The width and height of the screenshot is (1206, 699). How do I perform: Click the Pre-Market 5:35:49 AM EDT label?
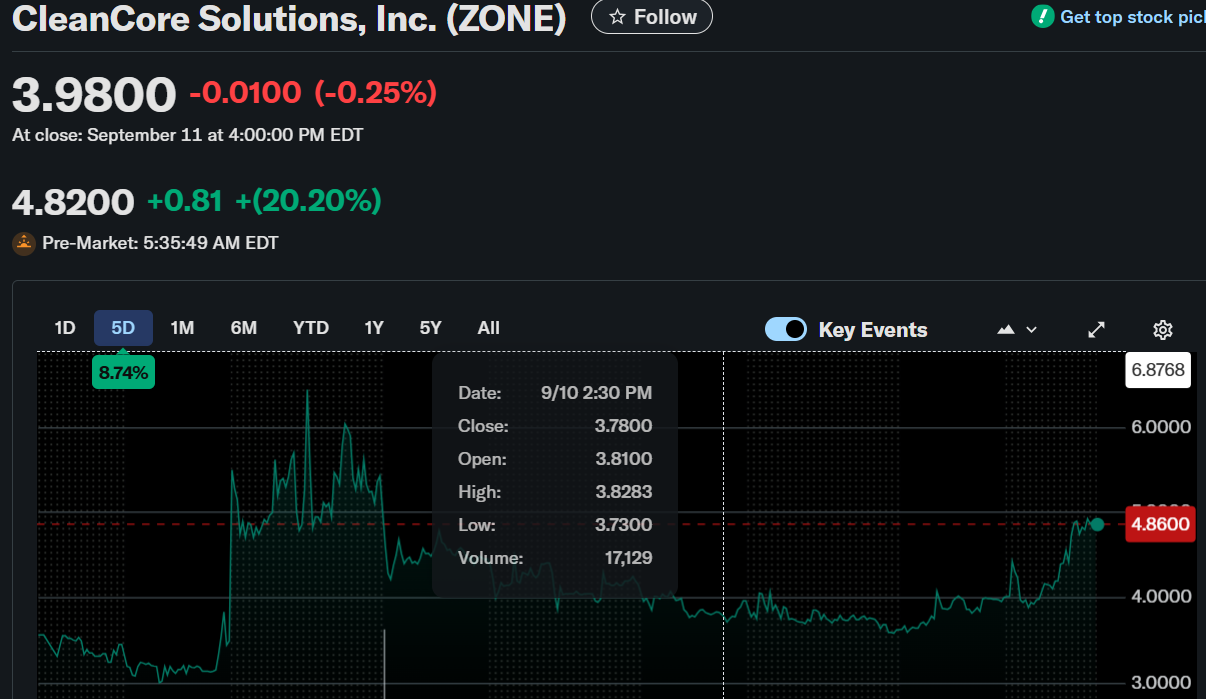tap(160, 243)
